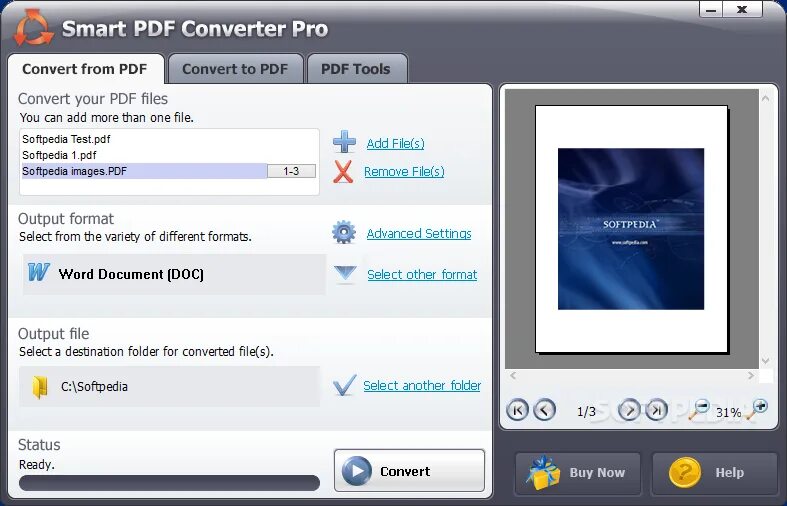Click the blue plus Add Files icon

coord(344,142)
